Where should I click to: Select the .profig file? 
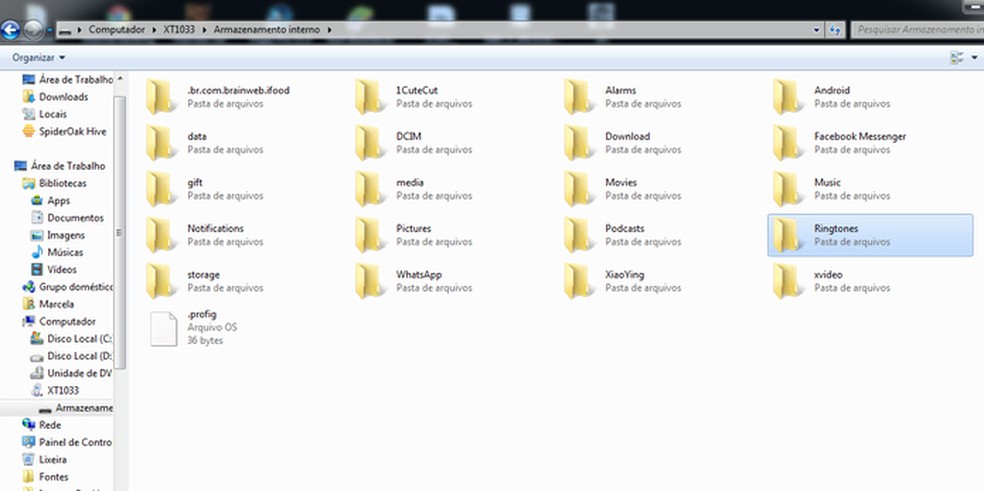click(x=193, y=327)
